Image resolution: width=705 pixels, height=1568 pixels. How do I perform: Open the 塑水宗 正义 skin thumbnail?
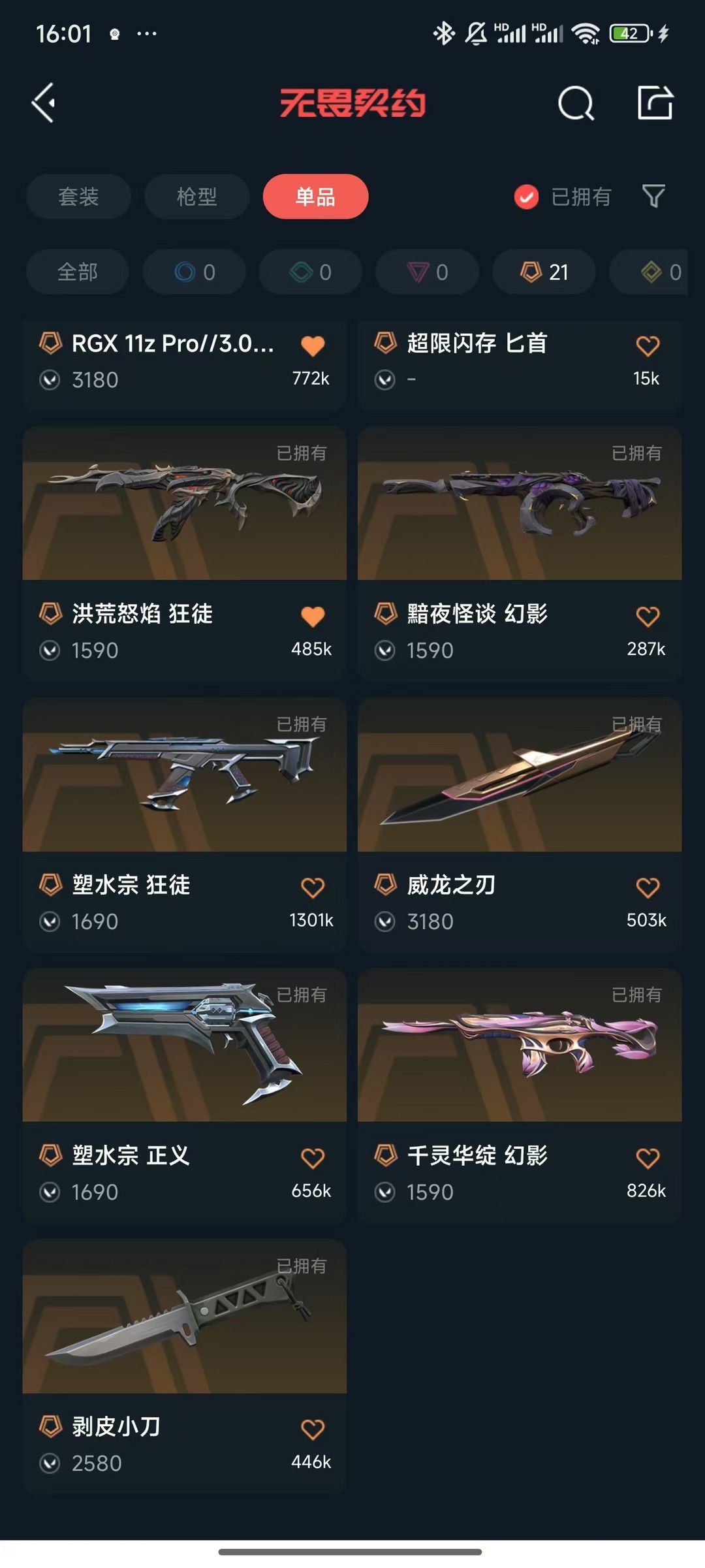tap(185, 1045)
